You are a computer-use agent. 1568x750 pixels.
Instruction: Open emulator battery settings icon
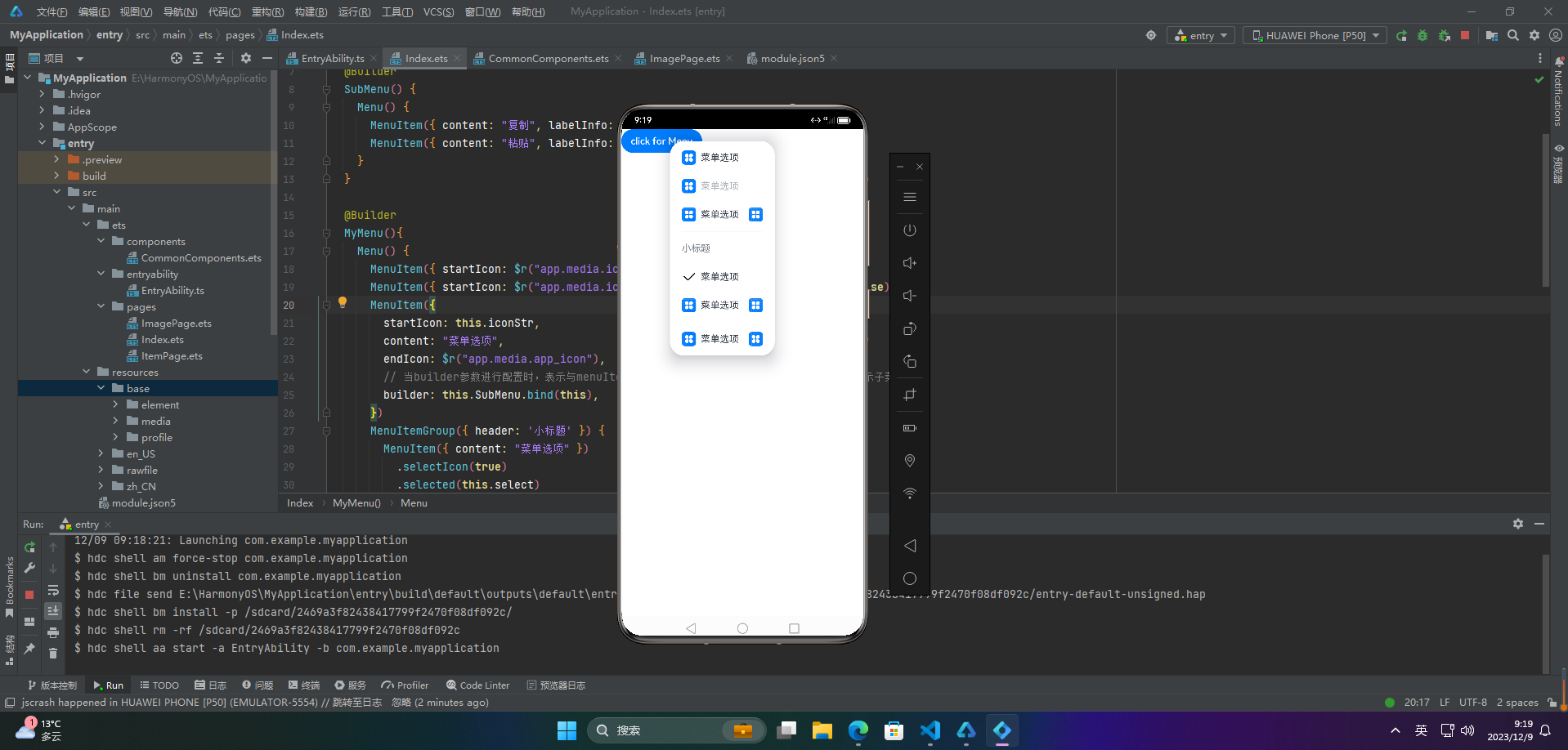tap(910, 428)
